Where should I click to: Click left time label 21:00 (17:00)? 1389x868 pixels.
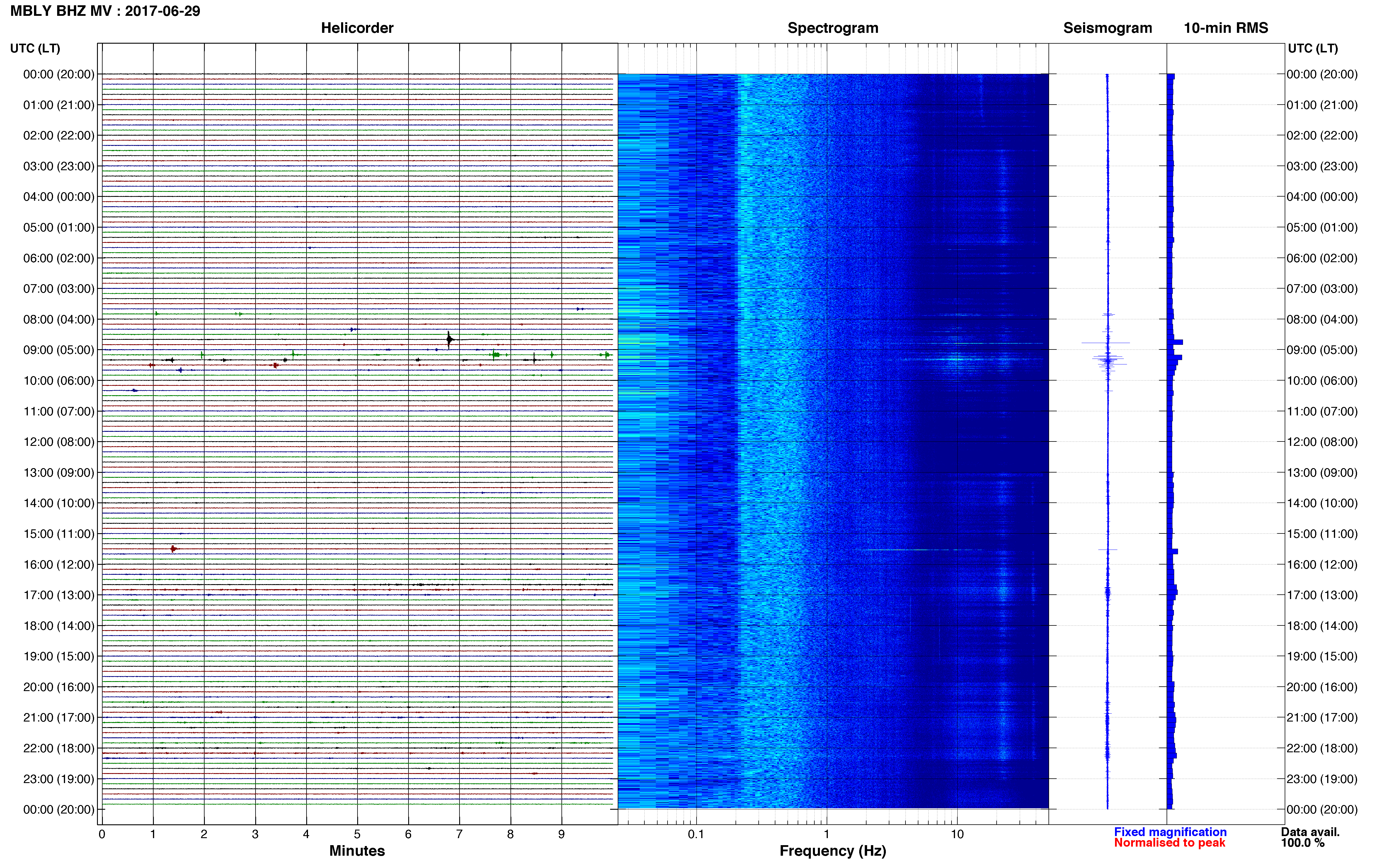pyautogui.click(x=59, y=718)
